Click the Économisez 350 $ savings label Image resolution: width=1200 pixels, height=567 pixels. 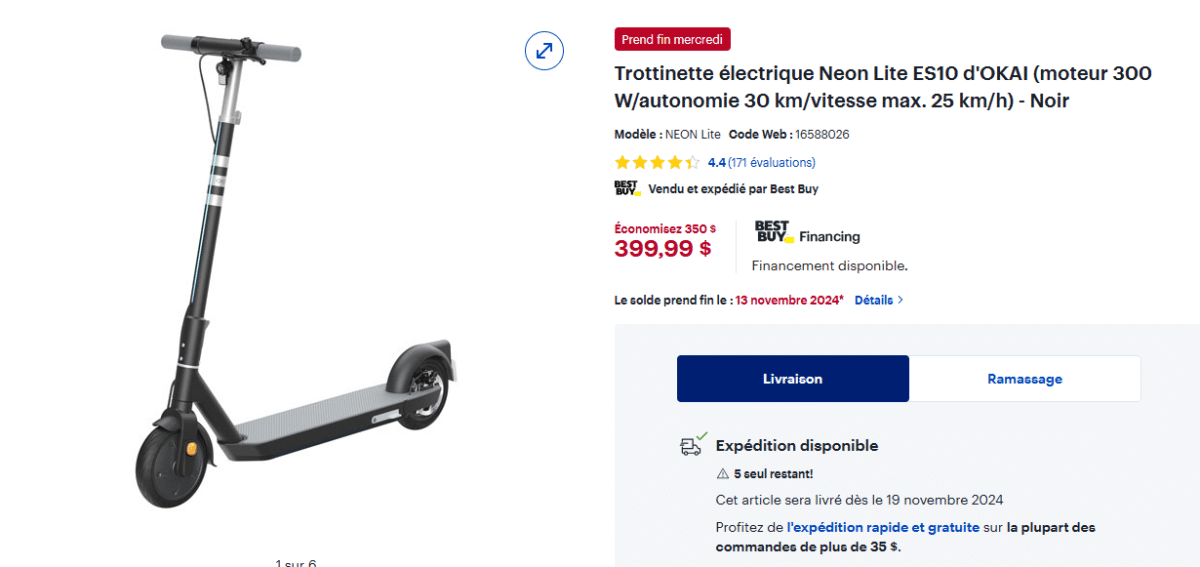664,228
